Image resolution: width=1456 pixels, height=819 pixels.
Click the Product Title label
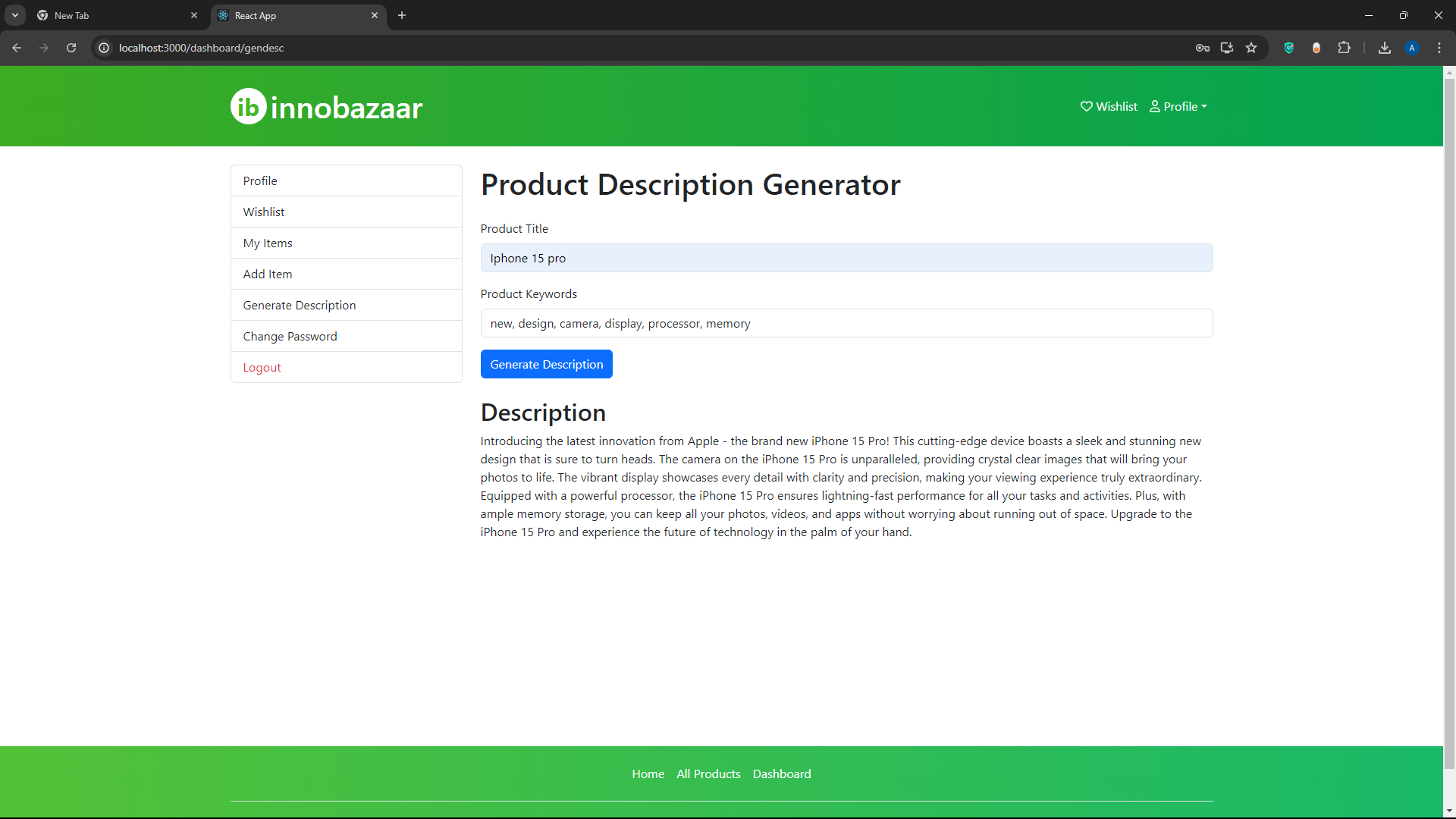coord(514,228)
